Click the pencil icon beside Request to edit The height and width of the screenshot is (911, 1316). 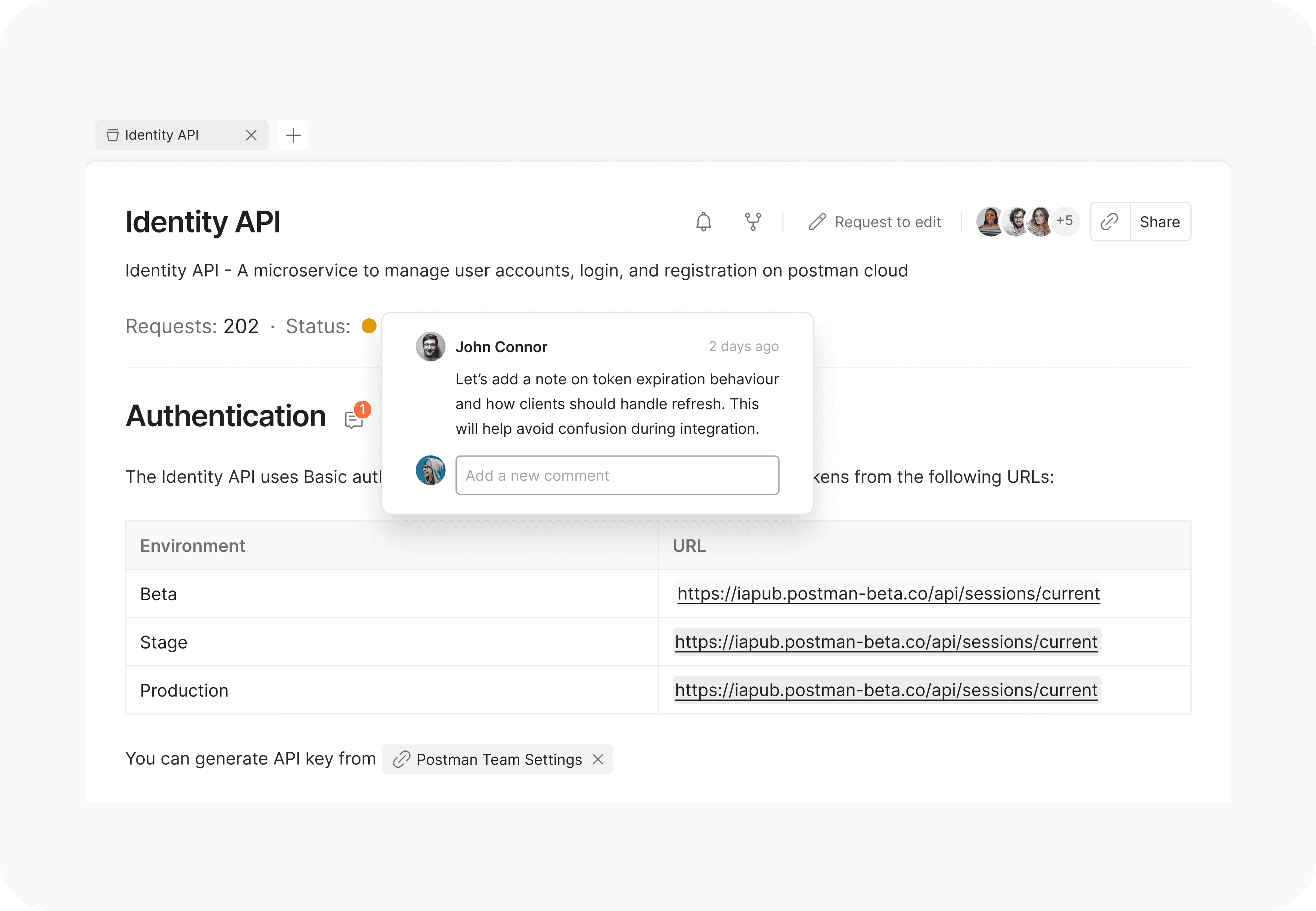[817, 222]
